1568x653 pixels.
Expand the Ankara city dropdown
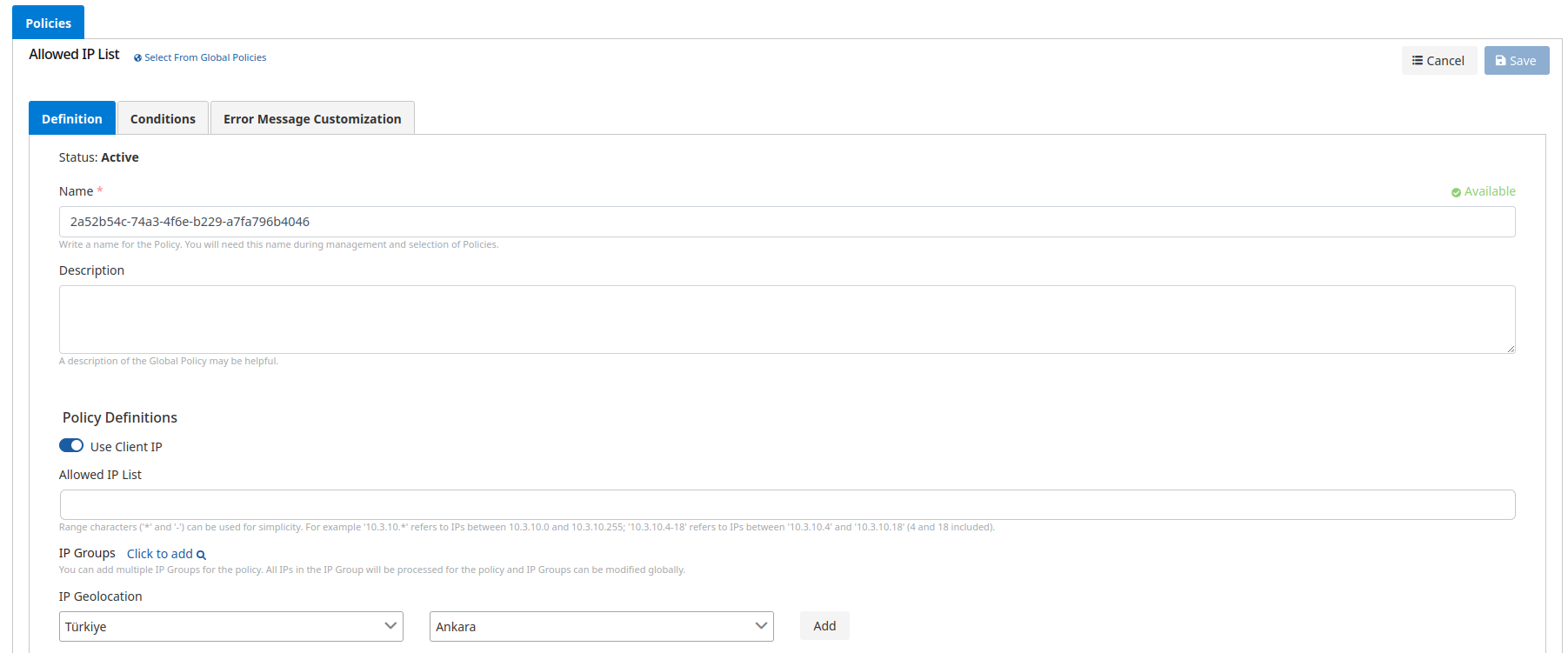[x=601, y=626]
